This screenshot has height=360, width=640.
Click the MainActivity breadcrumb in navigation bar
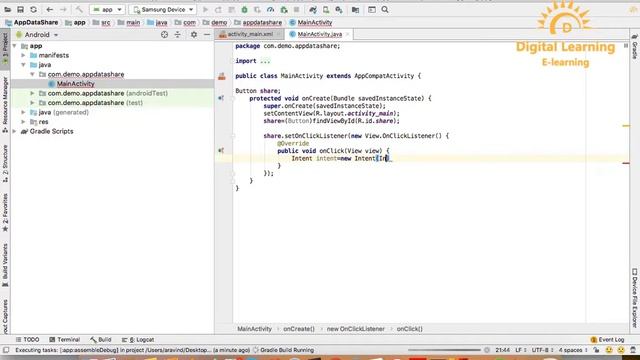(x=311, y=22)
